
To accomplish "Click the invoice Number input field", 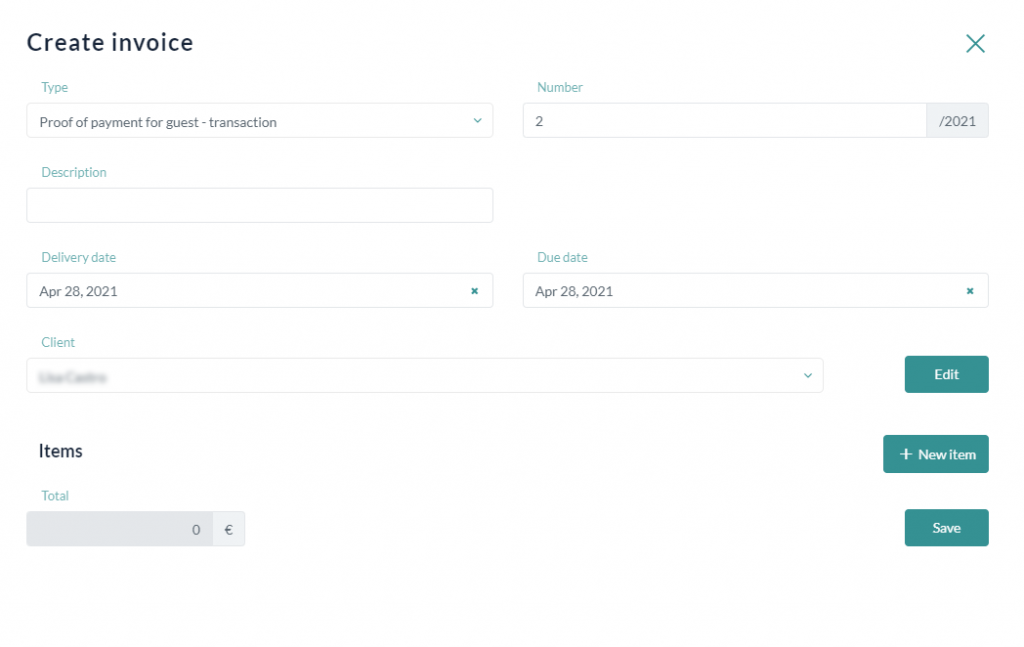I will [720, 120].
